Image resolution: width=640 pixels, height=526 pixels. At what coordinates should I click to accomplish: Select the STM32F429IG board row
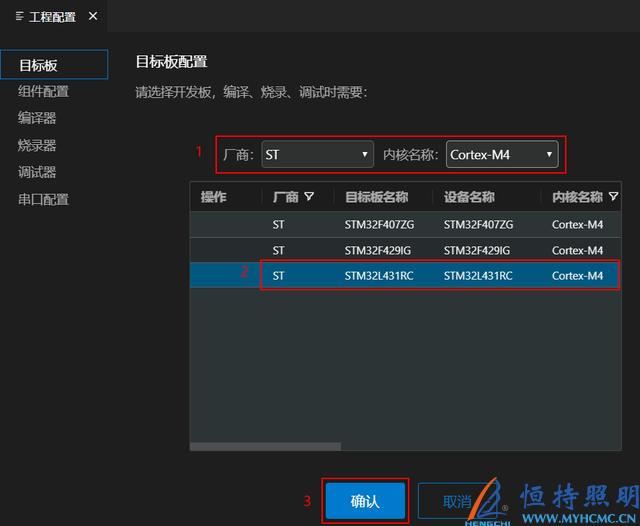(405, 250)
